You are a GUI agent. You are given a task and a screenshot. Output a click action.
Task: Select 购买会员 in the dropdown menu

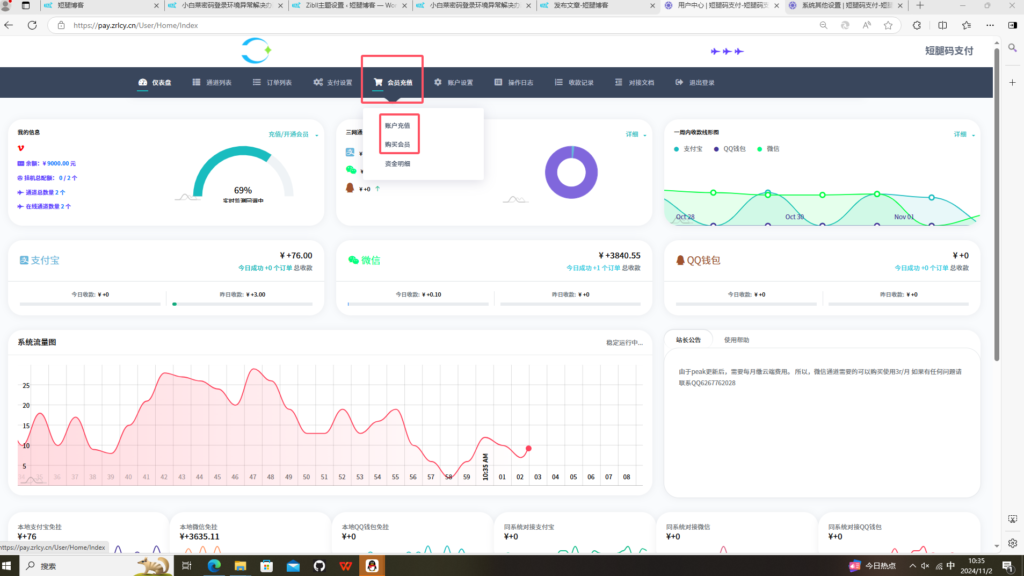tap(397, 144)
